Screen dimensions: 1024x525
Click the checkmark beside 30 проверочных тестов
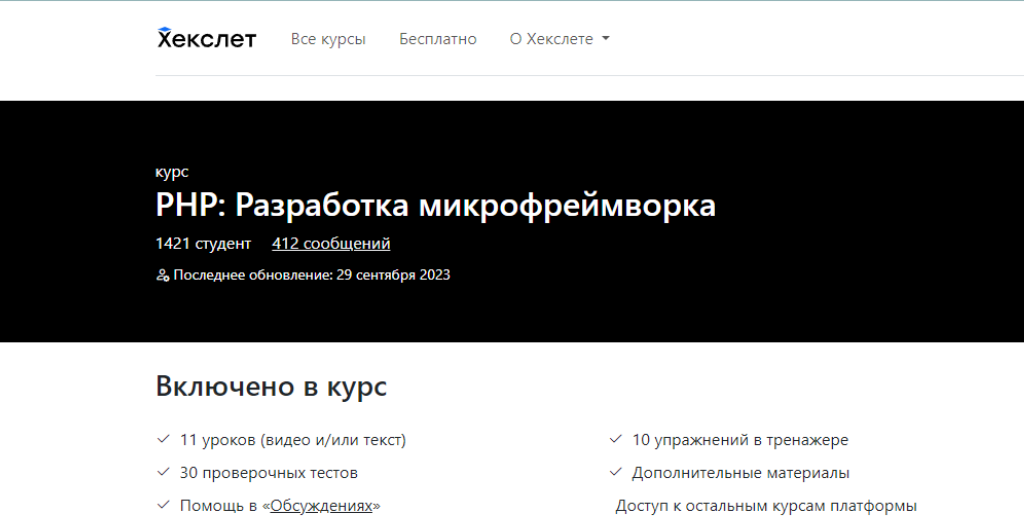163,471
